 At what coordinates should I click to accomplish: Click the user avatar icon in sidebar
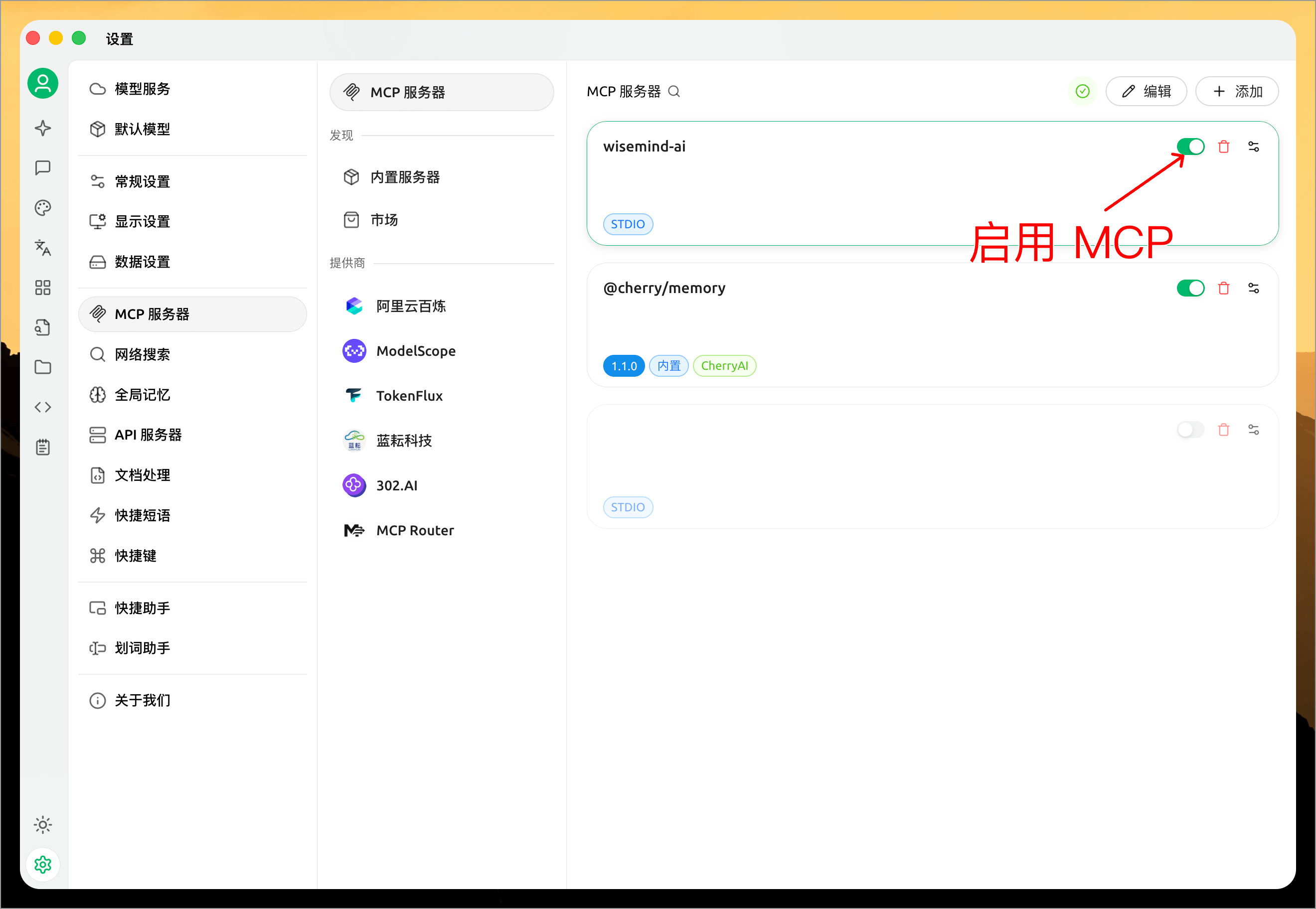coord(42,83)
